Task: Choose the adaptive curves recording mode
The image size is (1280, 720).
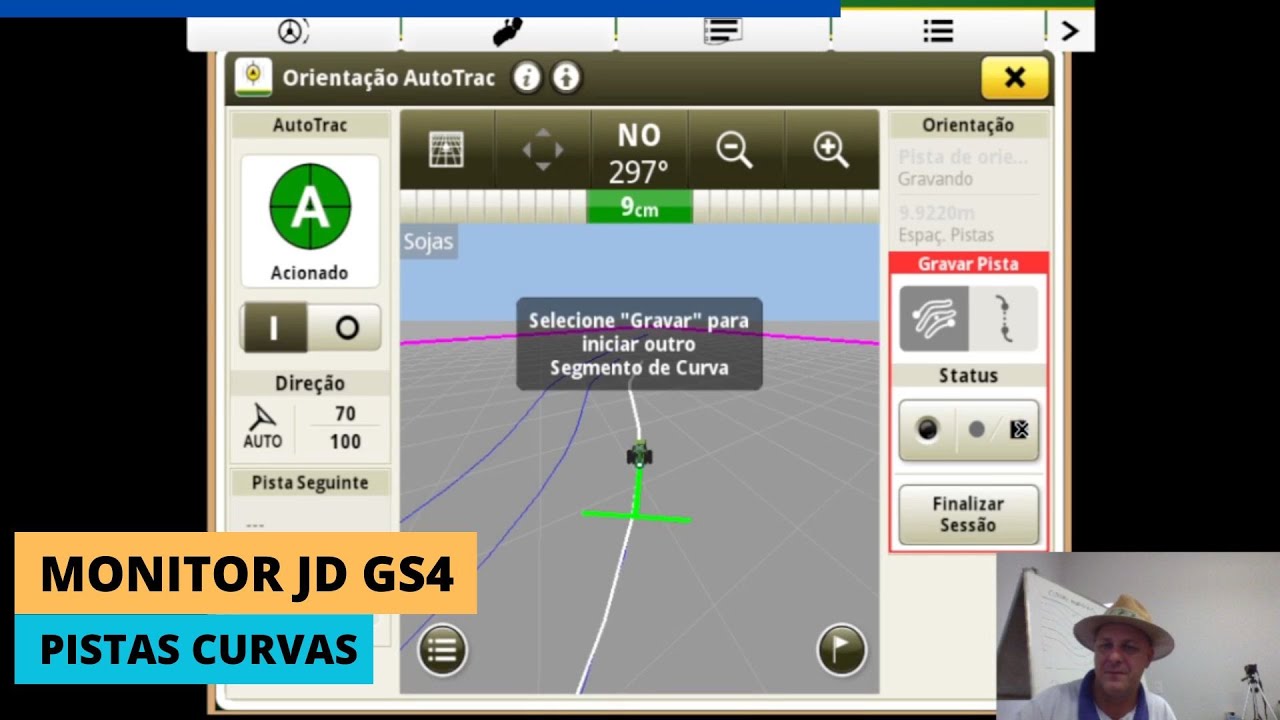Action: [934, 319]
